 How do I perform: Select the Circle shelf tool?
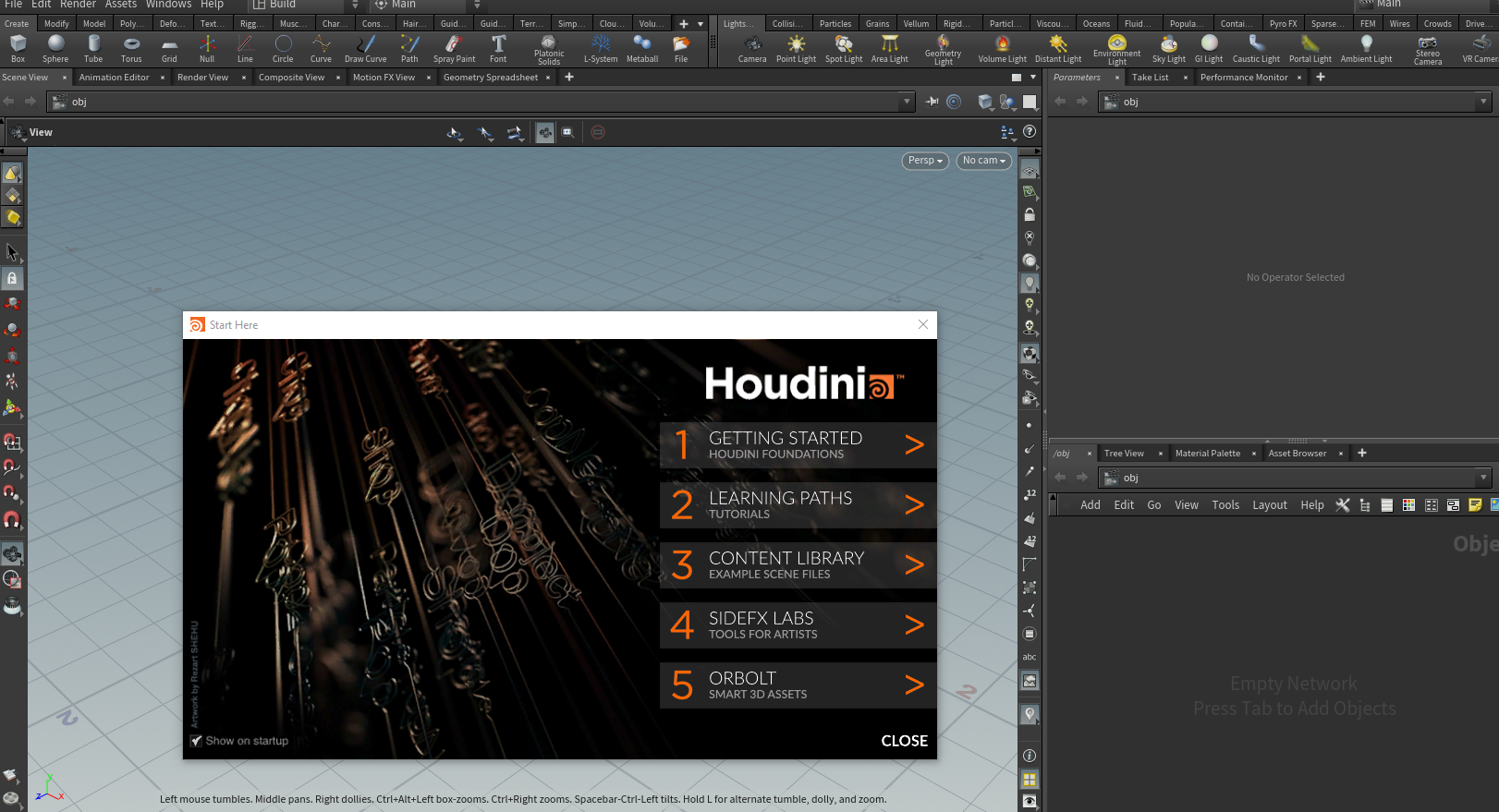[x=283, y=49]
